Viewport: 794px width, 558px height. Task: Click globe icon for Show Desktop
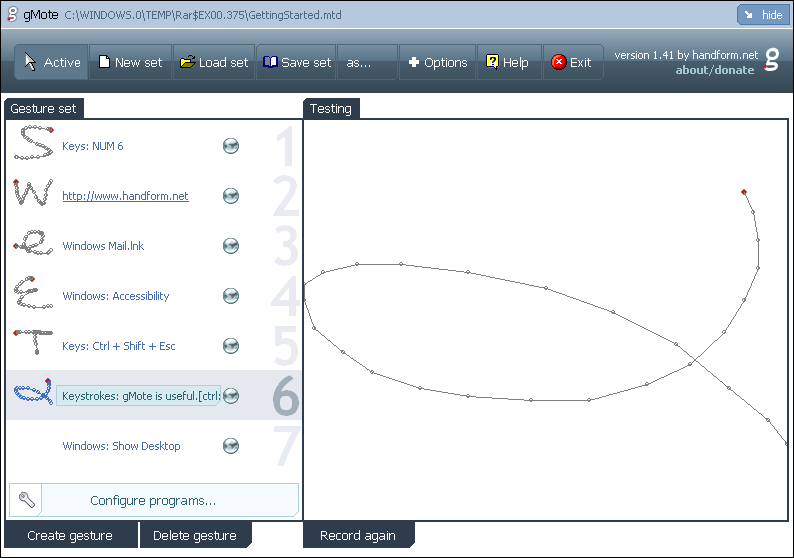[x=231, y=446]
